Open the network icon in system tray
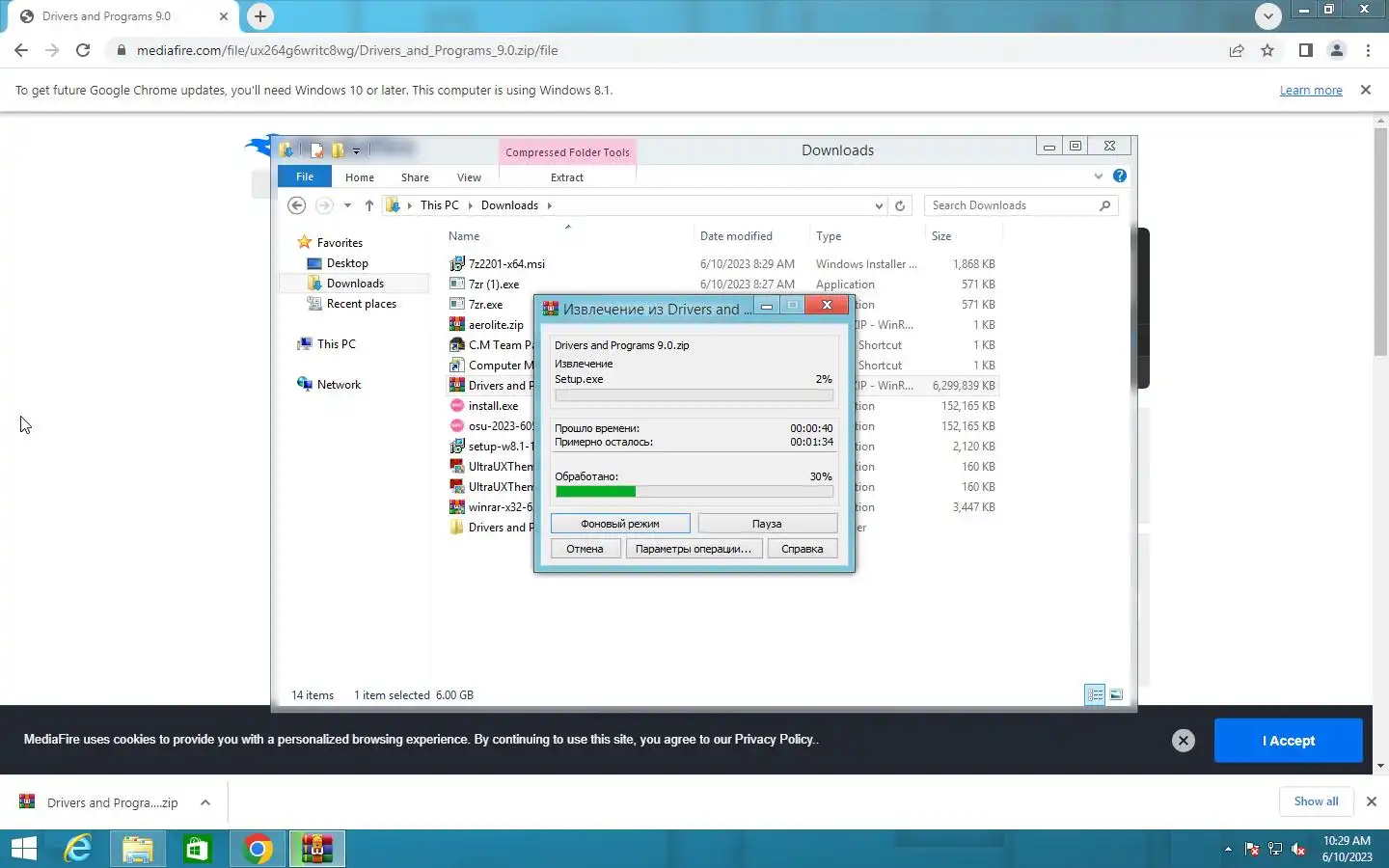 (x=1275, y=850)
